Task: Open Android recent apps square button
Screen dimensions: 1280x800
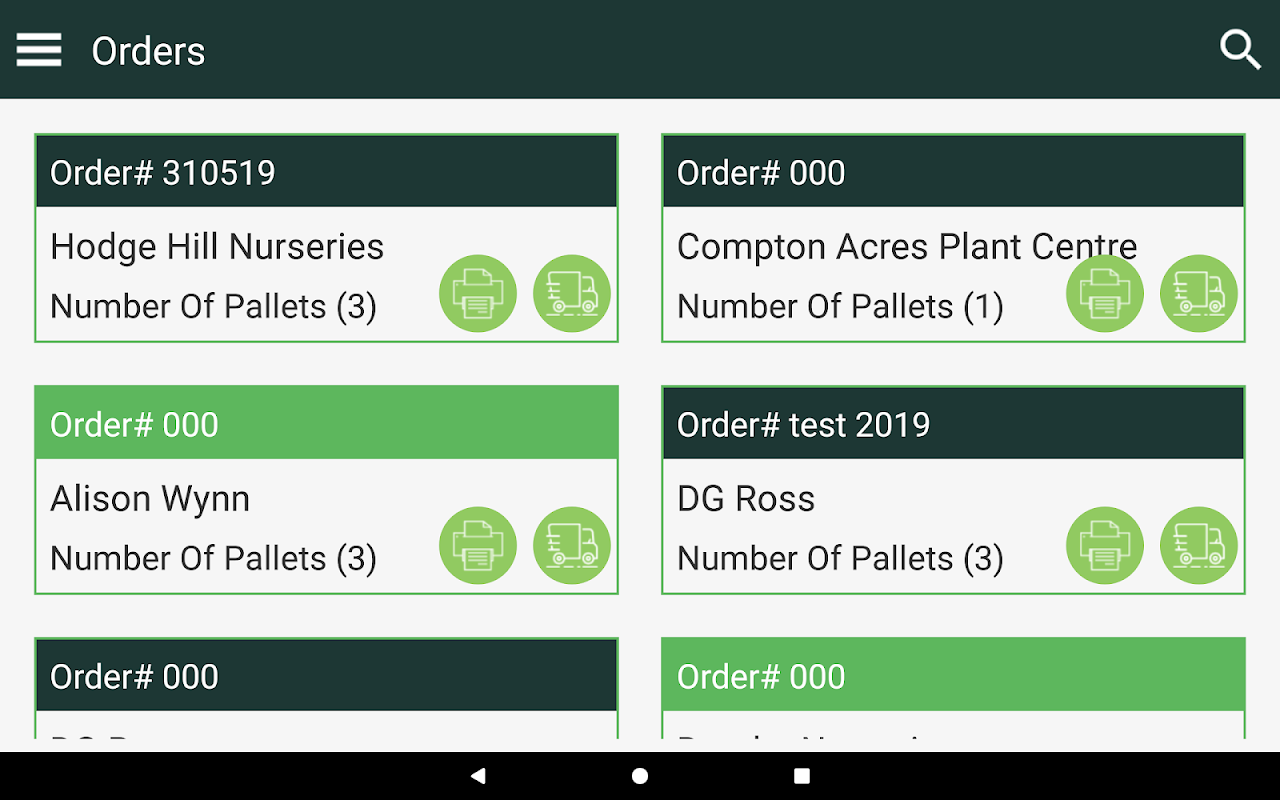Action: [801, 776]
